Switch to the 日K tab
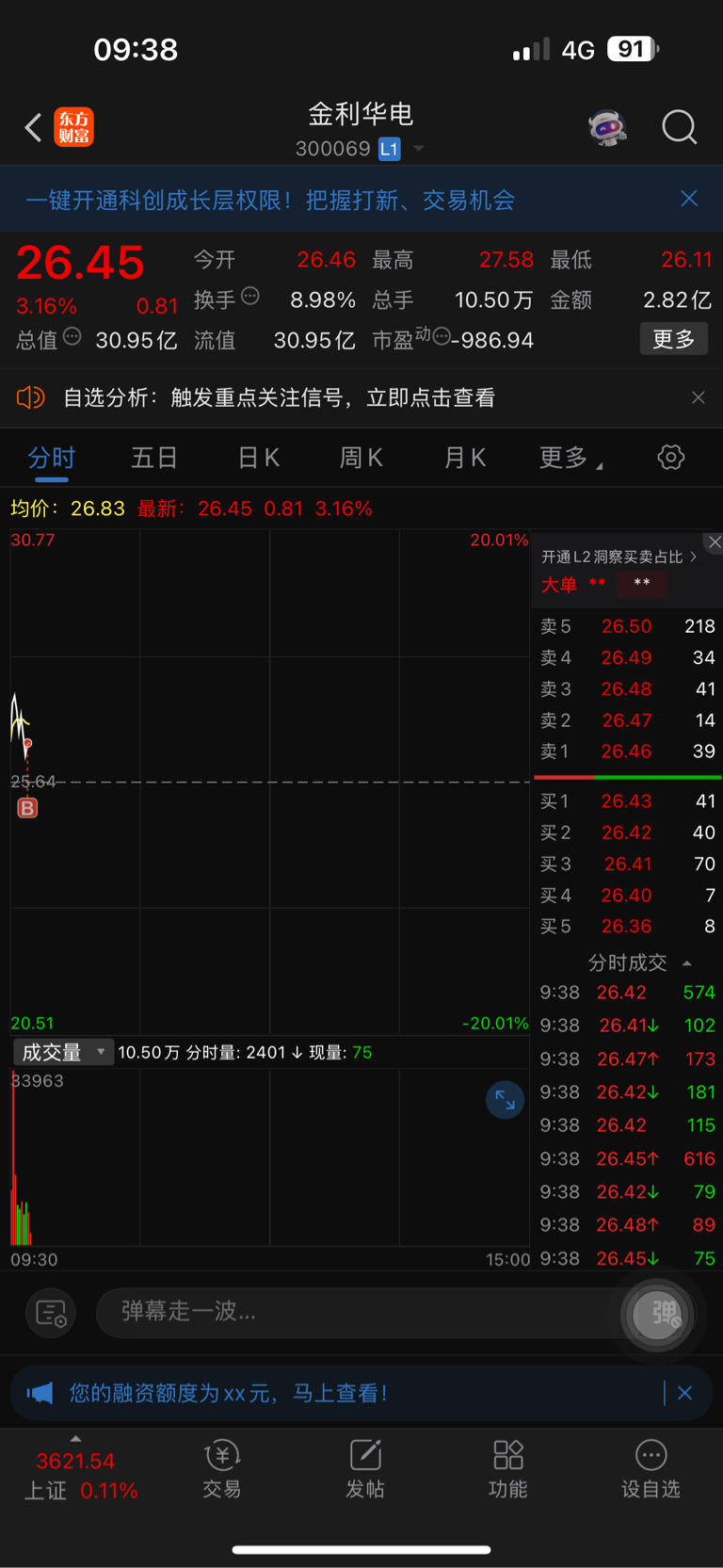The image size is (723, 1568). [x=258, y=458]
